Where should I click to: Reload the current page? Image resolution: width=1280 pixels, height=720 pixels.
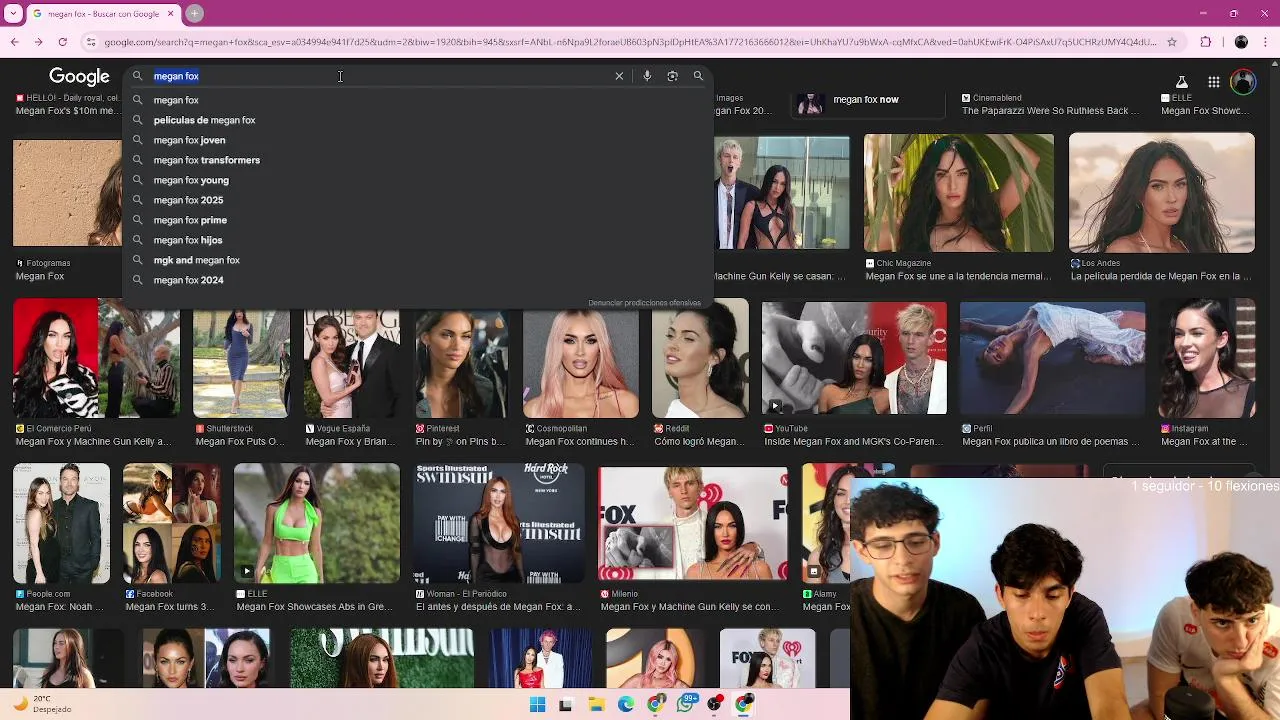pyautogui.click(x=62, y=42)
